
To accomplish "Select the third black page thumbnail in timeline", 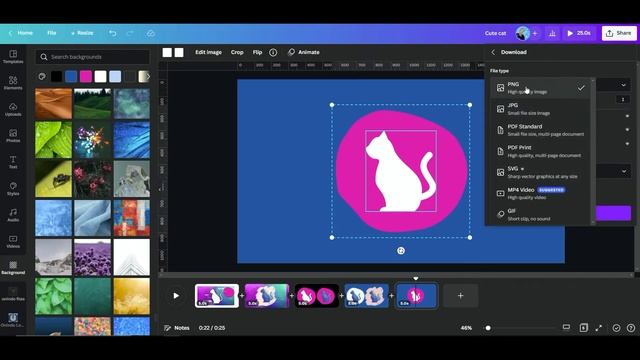I will 317,296.
